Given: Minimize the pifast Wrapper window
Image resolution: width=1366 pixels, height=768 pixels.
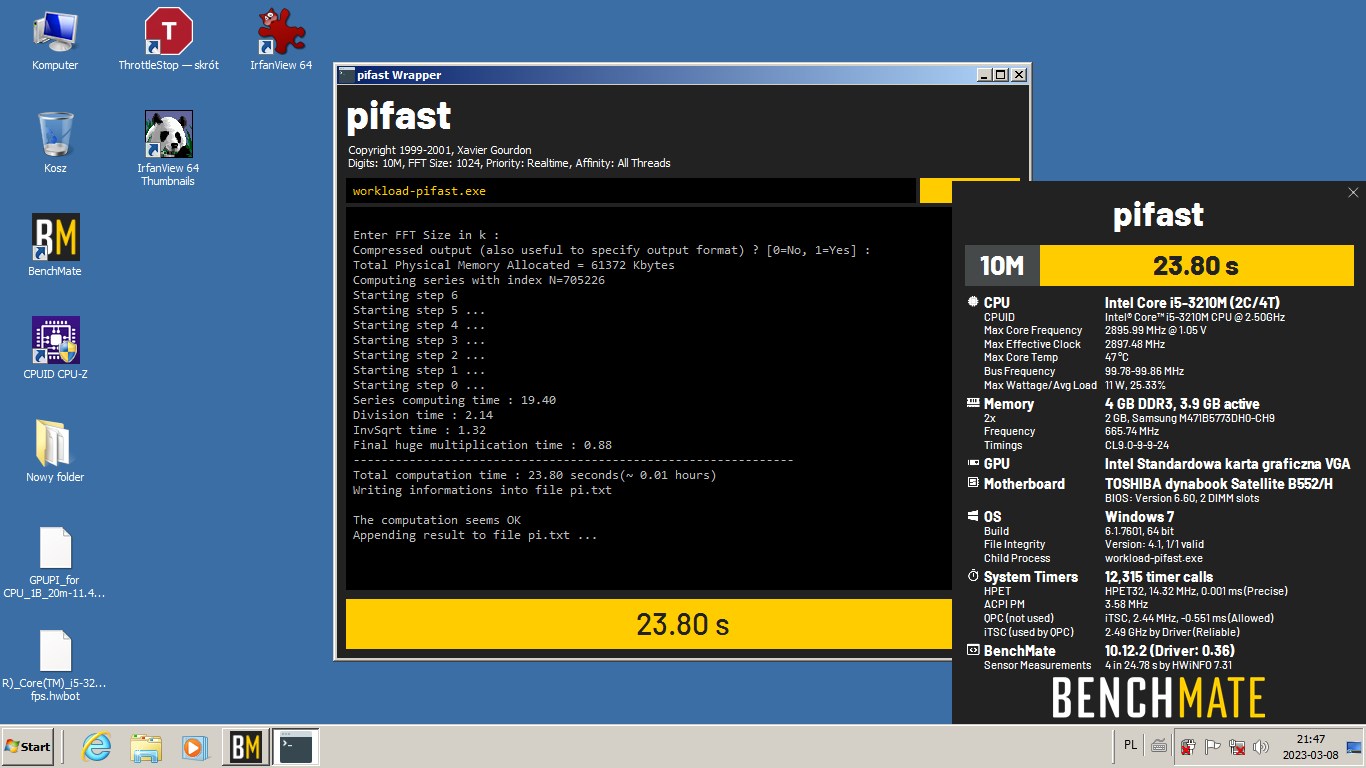Looking at the screenshot, I should (984, 75).
